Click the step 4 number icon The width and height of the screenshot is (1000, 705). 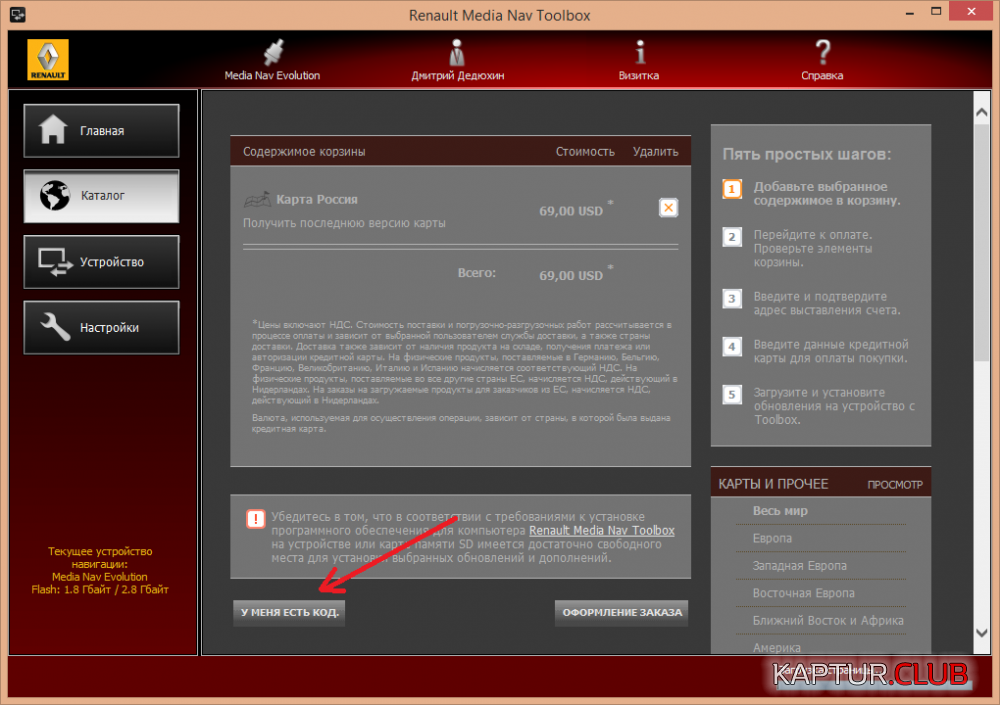pos(732,346)
